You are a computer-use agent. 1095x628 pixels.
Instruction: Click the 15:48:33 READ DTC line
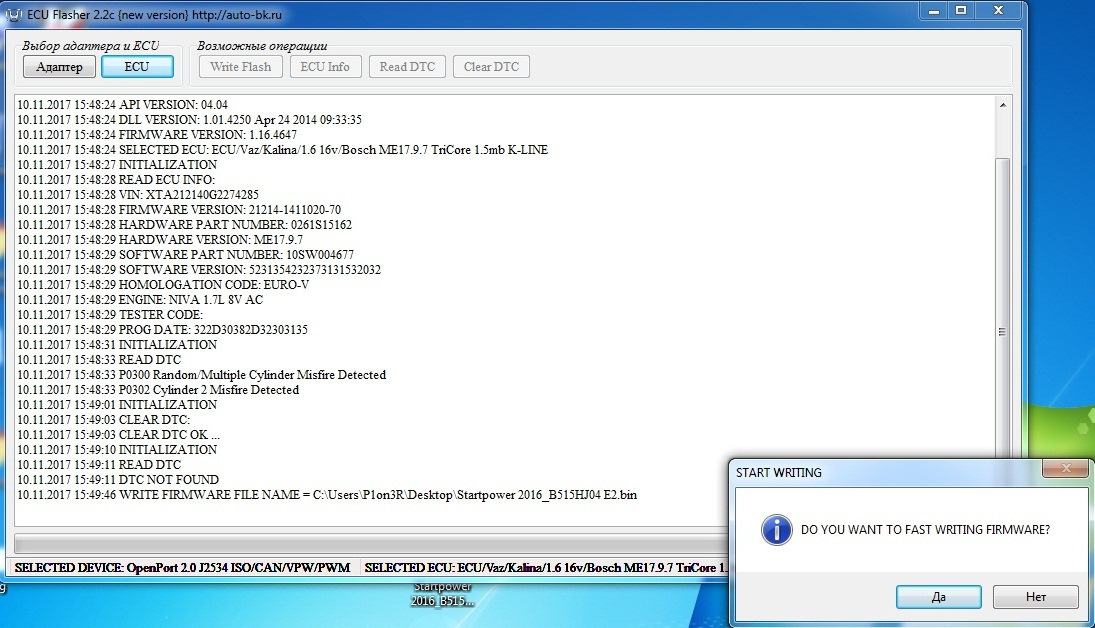tap(98, 360)
